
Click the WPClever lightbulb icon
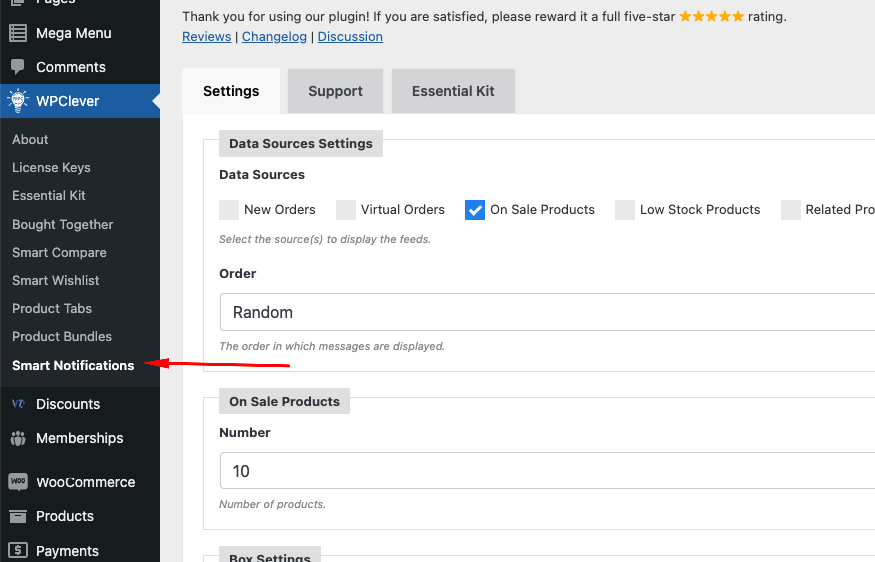[x=18, y=101]
